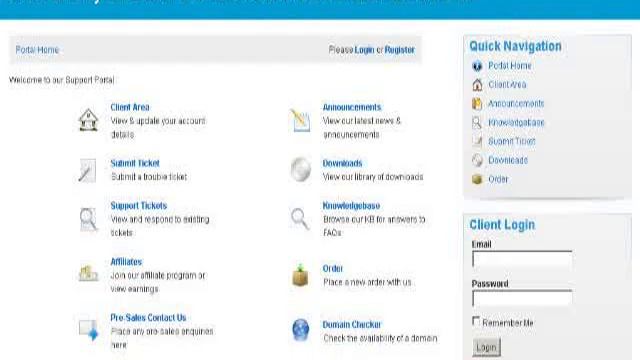
Task: Tick the Remember Me checkbox
Action: (x=476, y=321)
